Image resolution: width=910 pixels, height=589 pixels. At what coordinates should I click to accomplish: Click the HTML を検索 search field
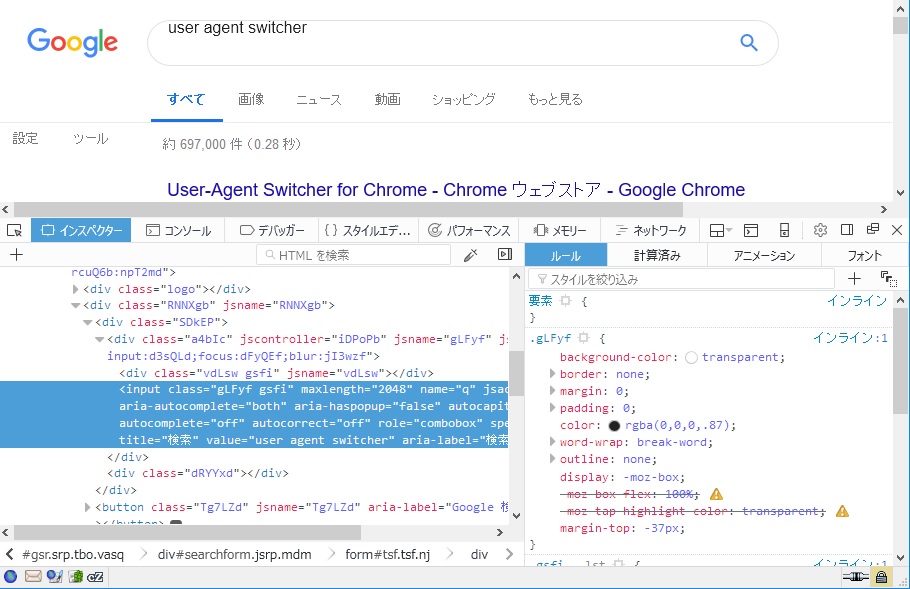point(360,255)
